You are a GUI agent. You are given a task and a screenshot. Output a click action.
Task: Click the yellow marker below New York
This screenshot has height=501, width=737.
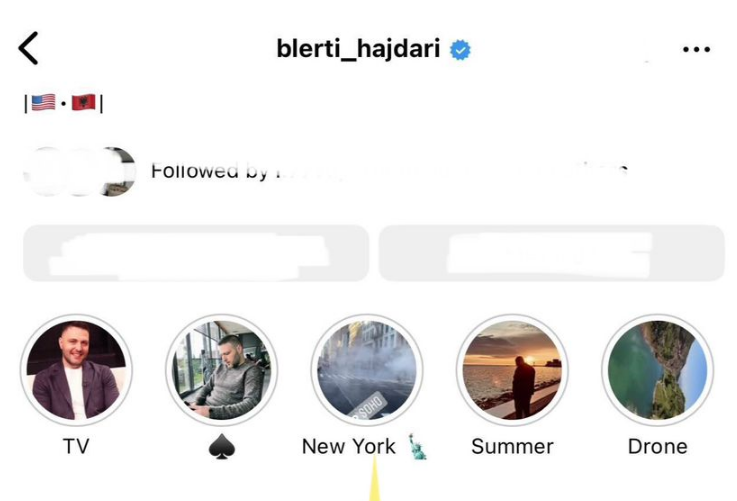375,478
